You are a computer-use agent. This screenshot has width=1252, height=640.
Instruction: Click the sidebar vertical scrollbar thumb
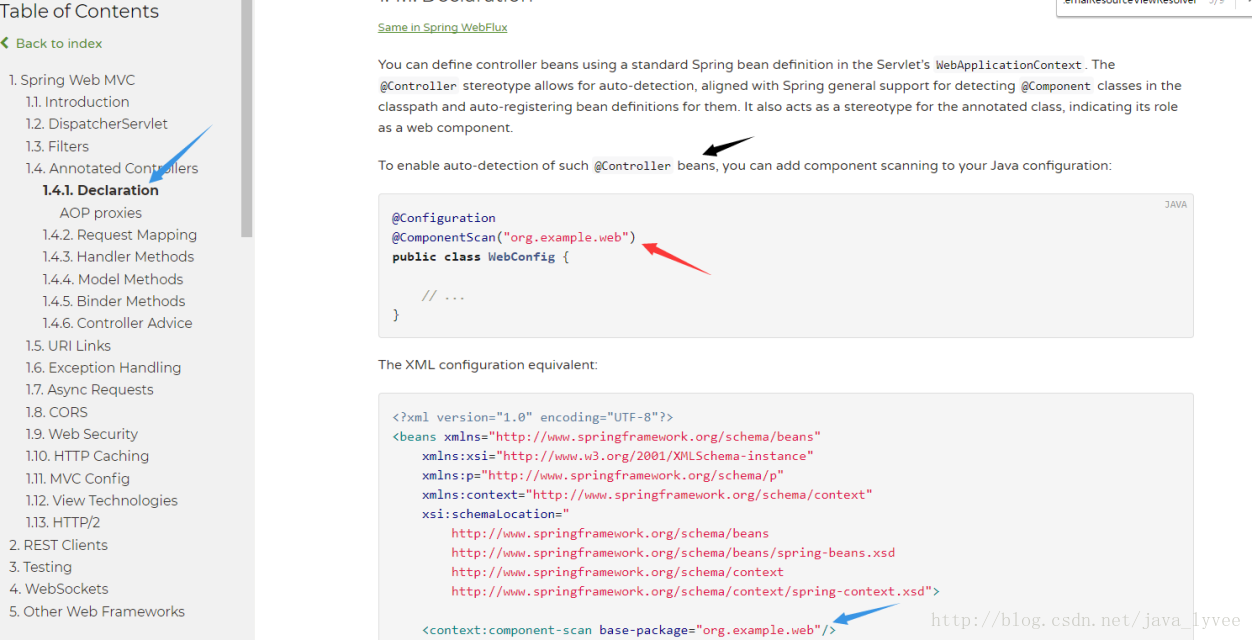(247, 118)
